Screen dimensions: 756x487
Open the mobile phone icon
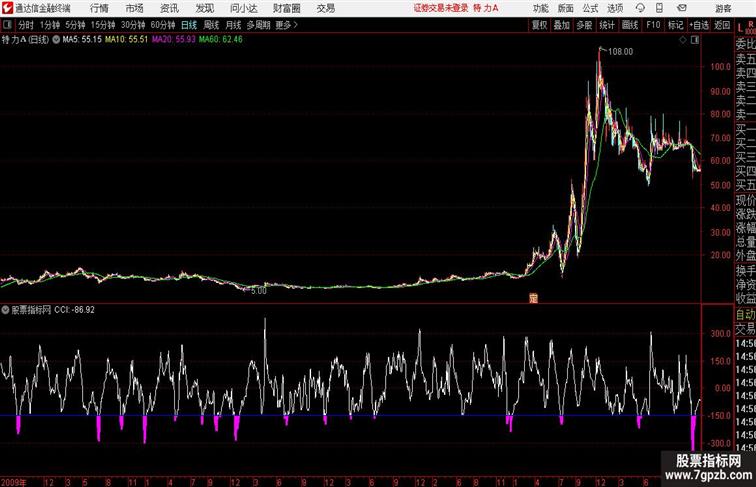[659, 8]
